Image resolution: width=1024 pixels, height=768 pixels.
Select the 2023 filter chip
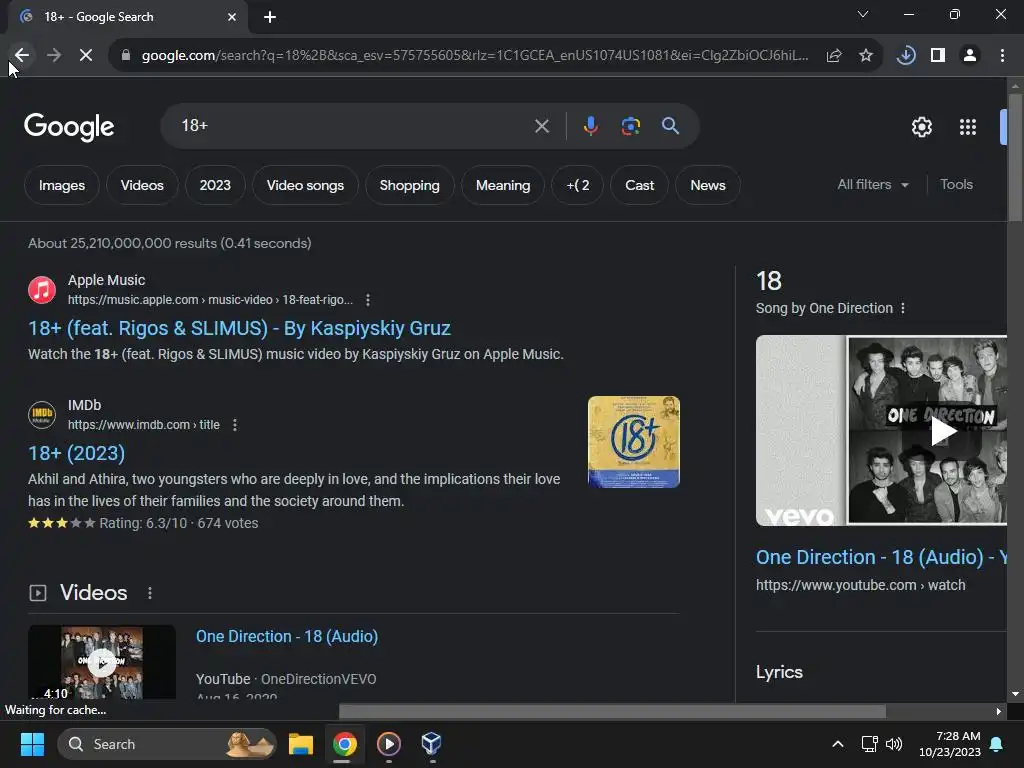point(215,185)
